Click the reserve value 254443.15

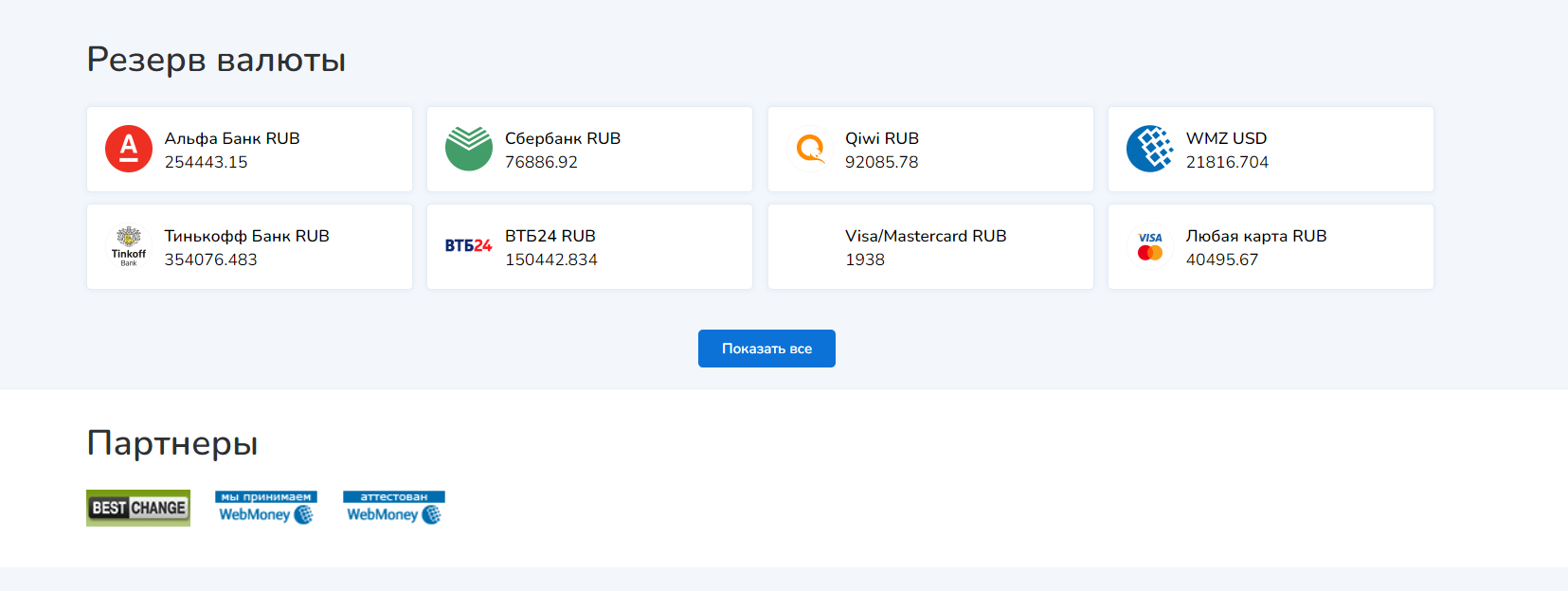[x=207, y=162]
